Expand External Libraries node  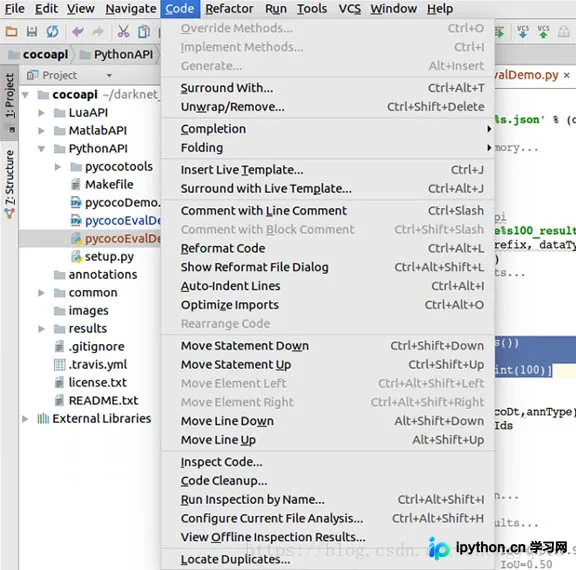tap(25, 419)
